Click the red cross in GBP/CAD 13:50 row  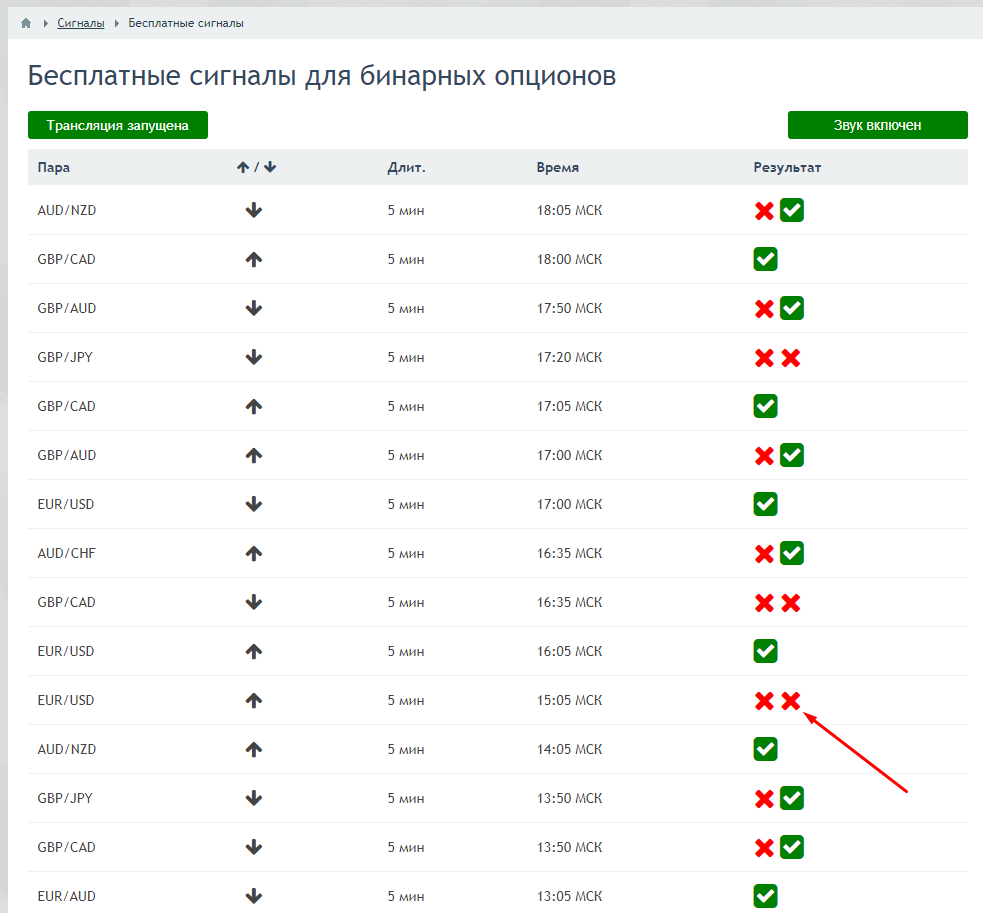tap(764, 848)
